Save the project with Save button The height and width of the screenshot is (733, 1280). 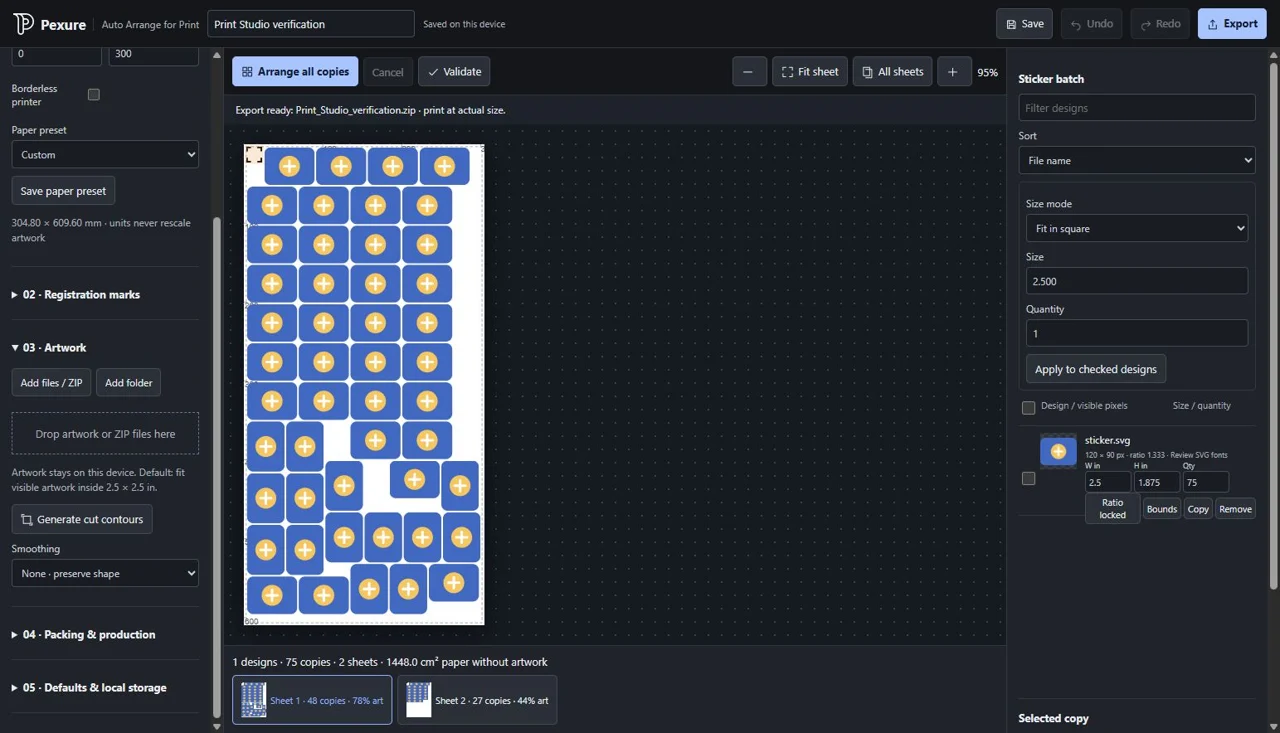click(x=1024, y=24)
